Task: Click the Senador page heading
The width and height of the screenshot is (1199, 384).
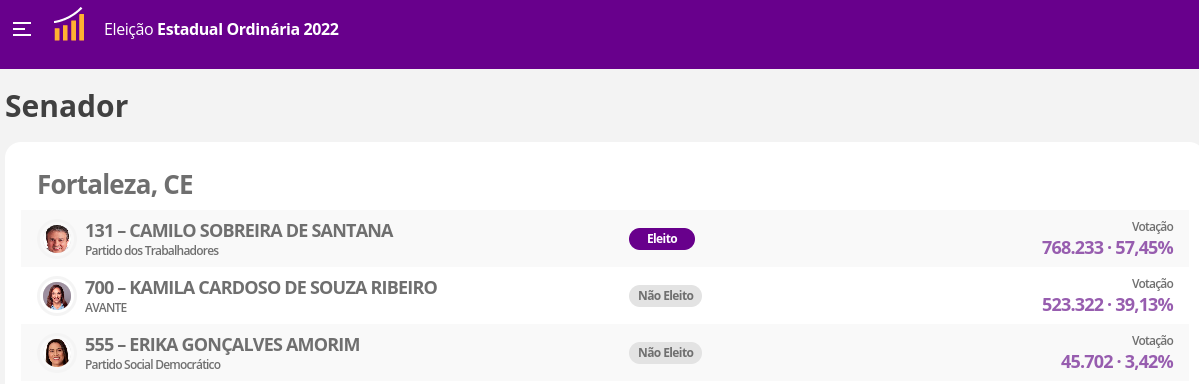Action: pos(67,107)
